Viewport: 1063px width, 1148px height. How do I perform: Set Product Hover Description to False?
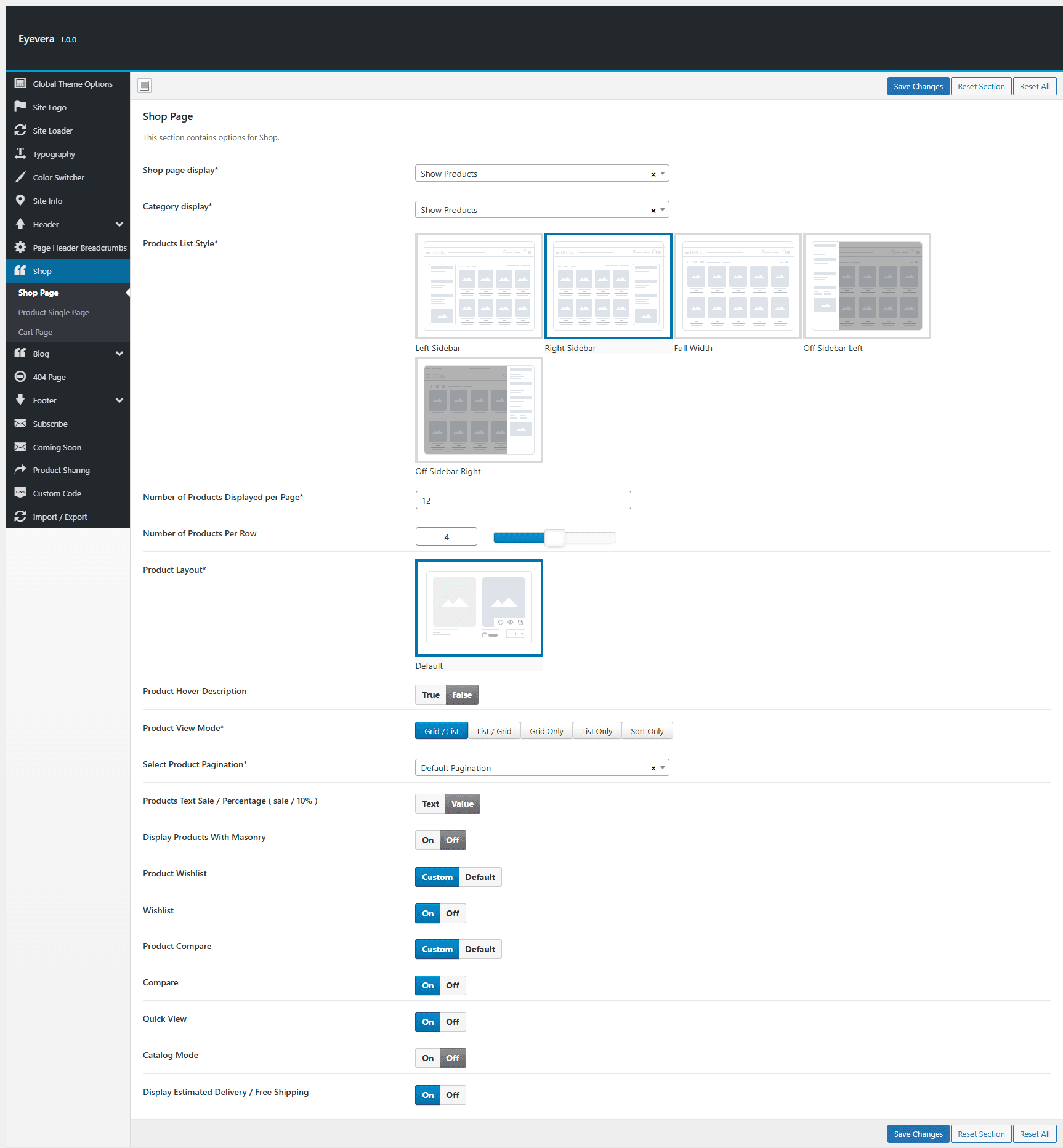click(462, 695)
